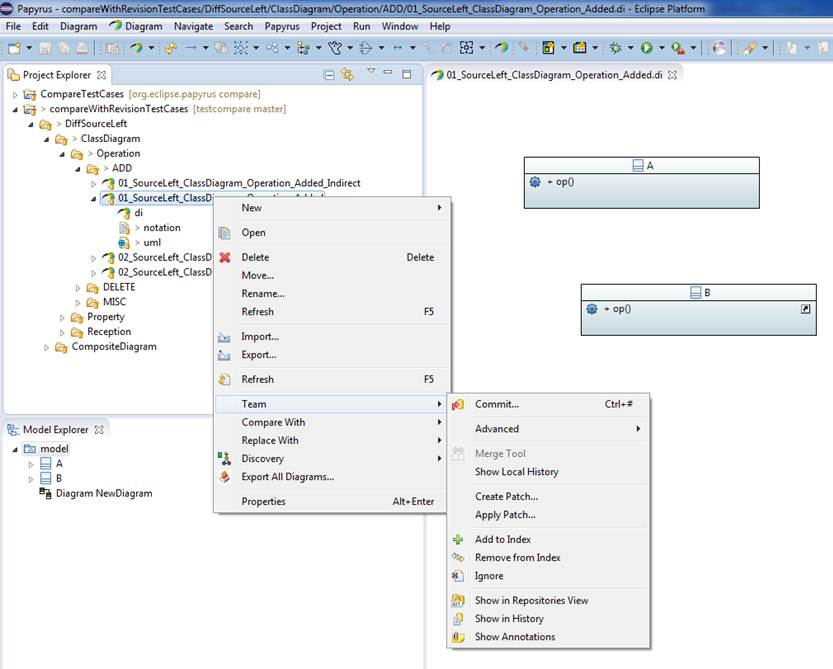Close the 01_SourceLeft_ClassDiagram_Operation_Added.di editor tab
This screenshot has width=833, height=669.
click(x=672, y=75)
